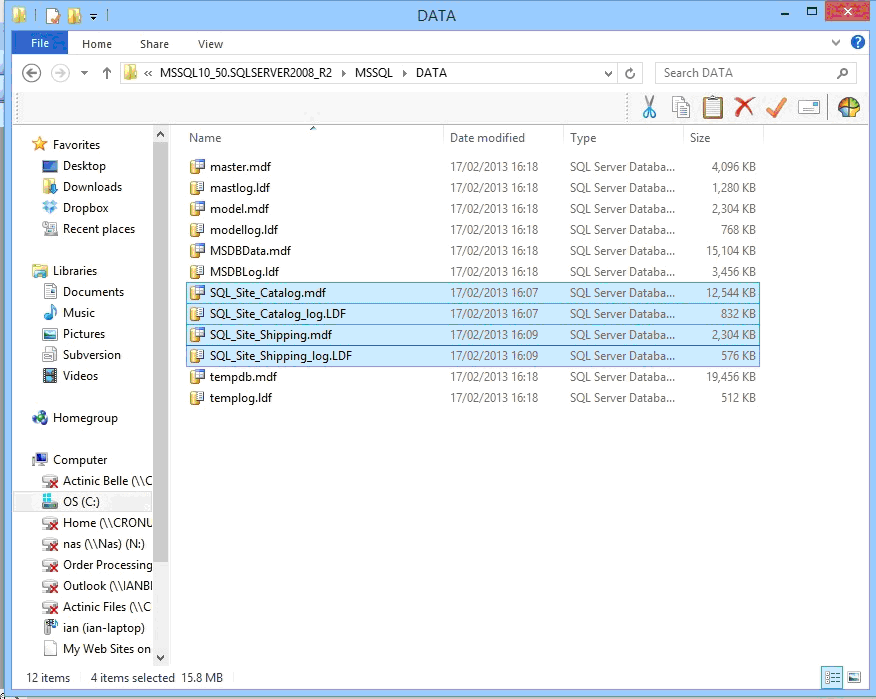Click the colorful Windows shell icon

(848, 107)
